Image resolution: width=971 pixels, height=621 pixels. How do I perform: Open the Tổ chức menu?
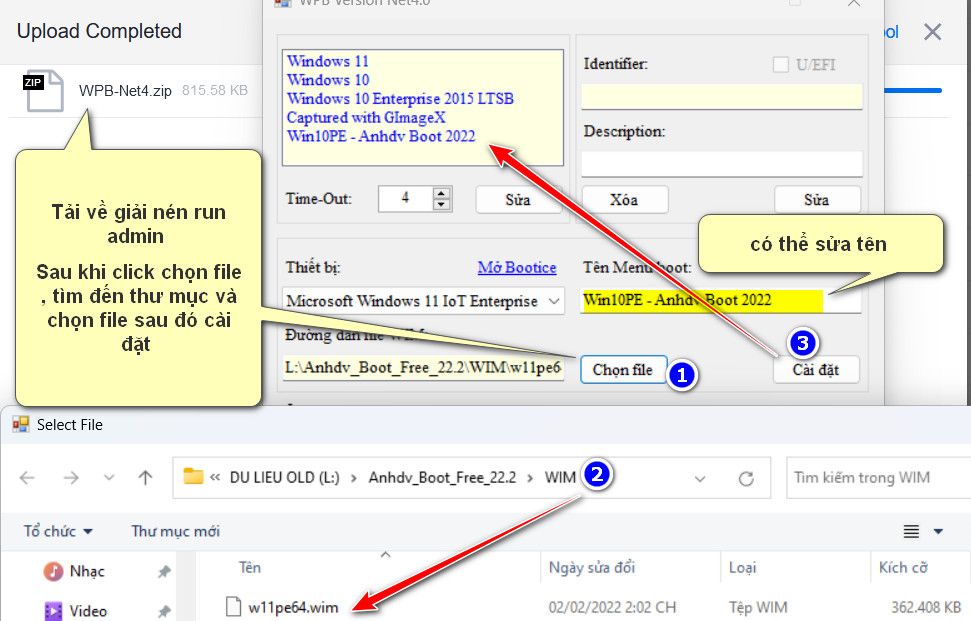[x=59, y=531]
